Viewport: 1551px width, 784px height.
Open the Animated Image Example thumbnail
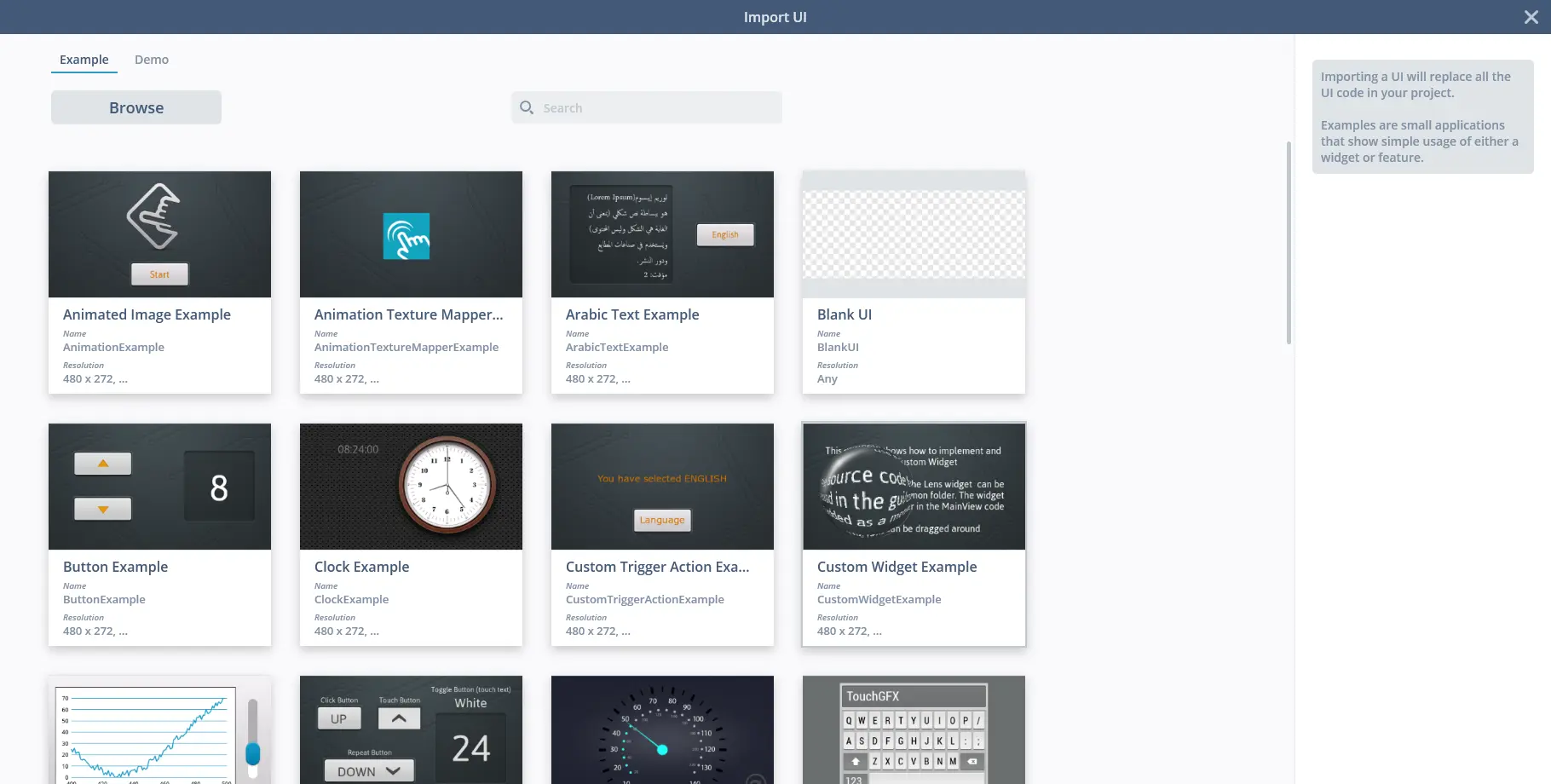pyautogui.click(x=159, y=234)
